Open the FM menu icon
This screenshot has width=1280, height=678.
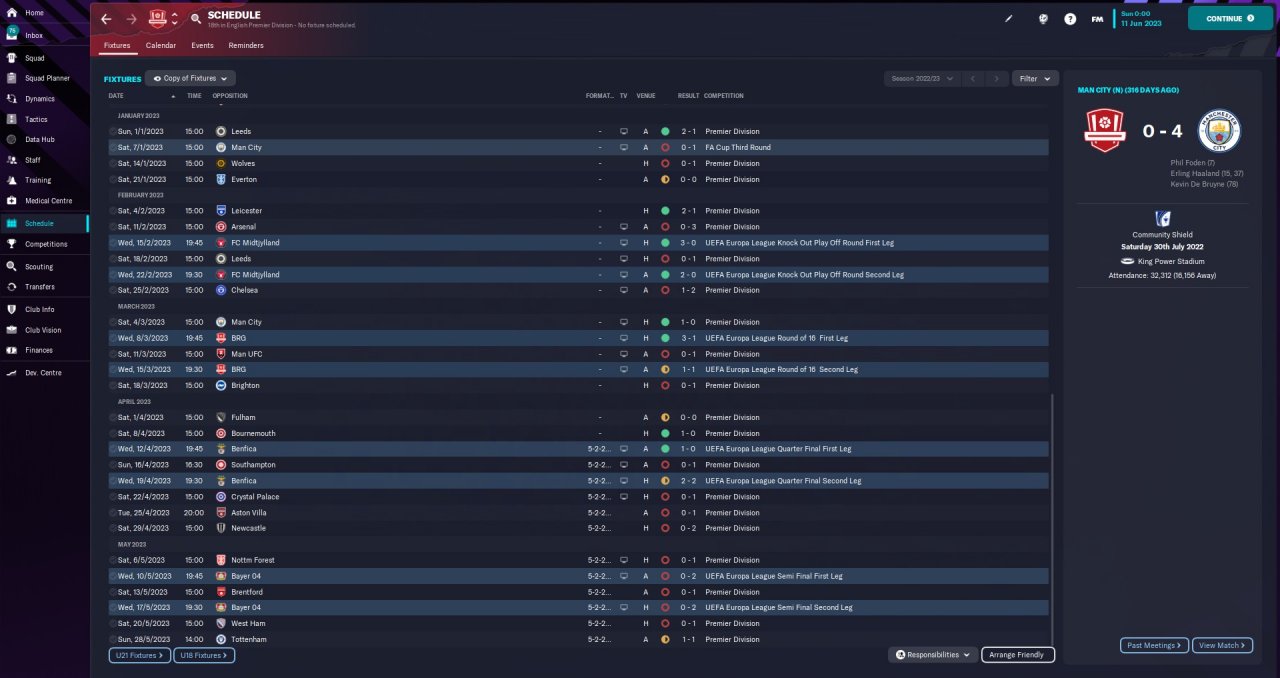[1097, 18]
